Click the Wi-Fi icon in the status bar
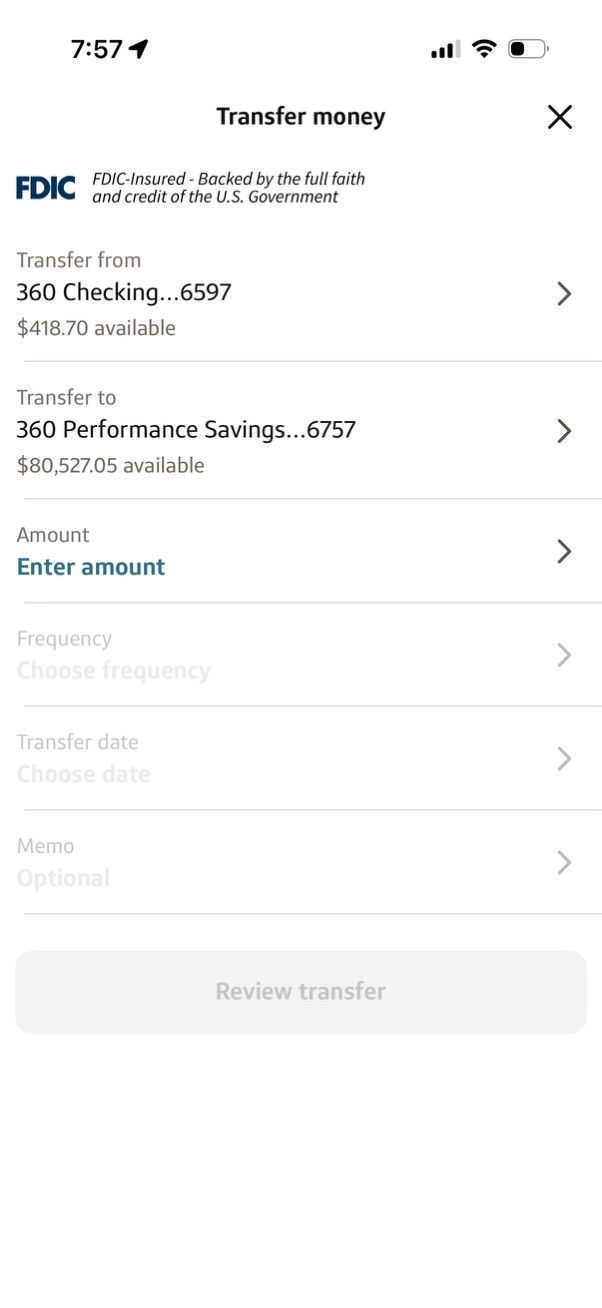The image size is (602, 1308). pyautogui.click(x=484, y=47)
